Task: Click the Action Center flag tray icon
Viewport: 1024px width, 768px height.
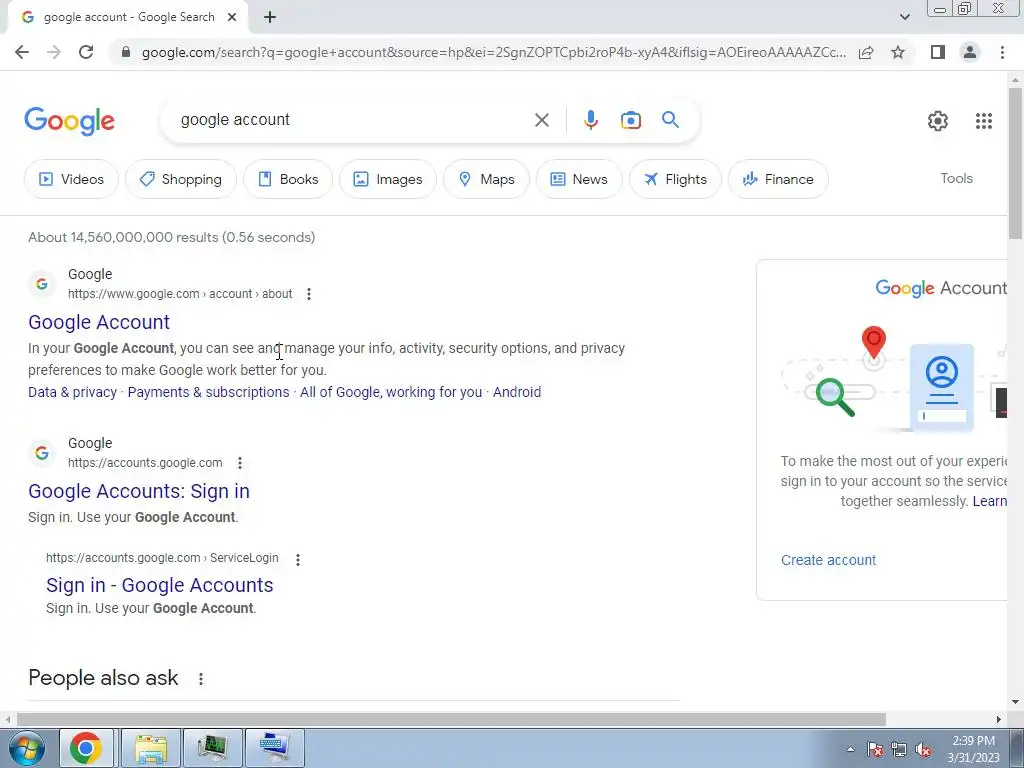Action: coord(875,750)
